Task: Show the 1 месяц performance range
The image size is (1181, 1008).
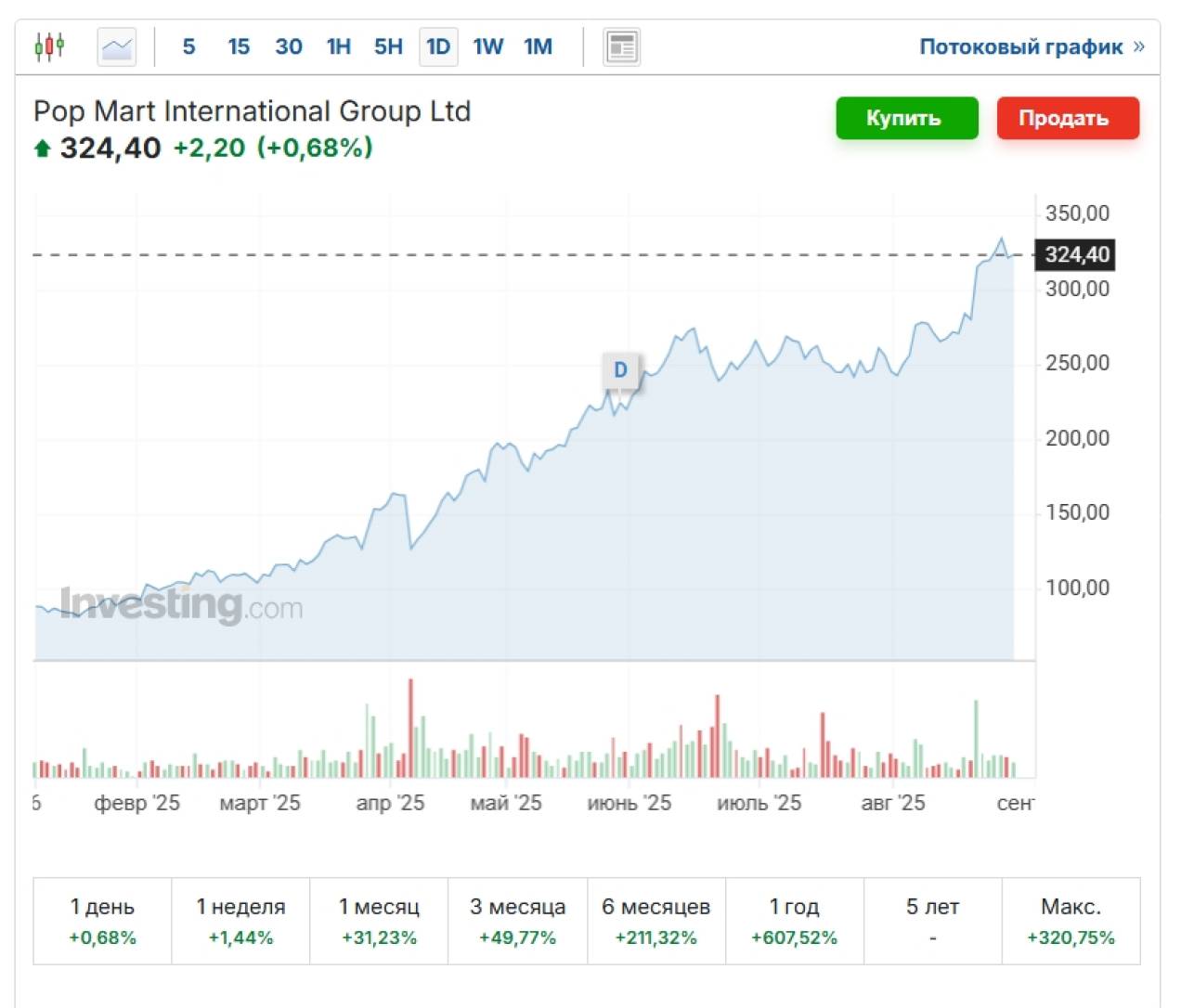Action: point(379,921)
